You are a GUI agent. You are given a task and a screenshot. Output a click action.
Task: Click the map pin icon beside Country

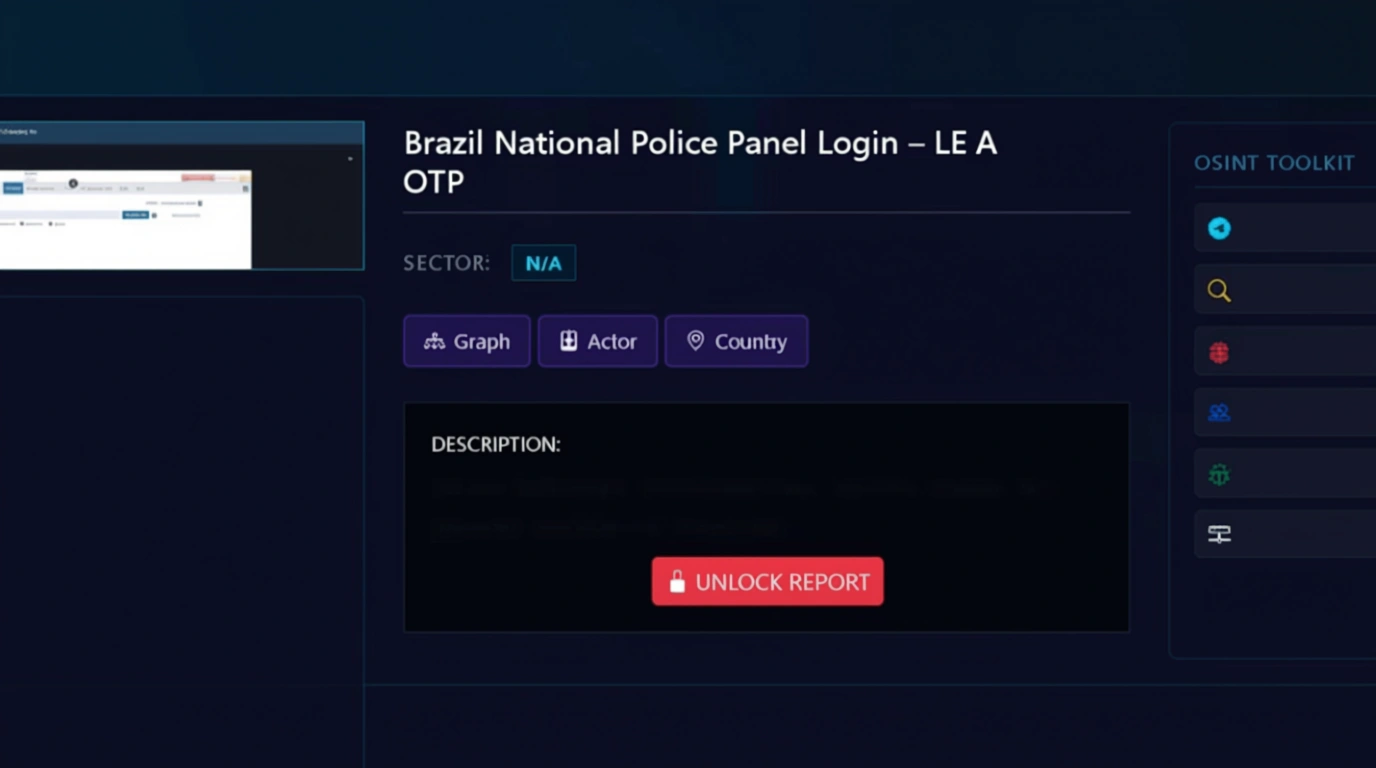click(x=695, y=341)
